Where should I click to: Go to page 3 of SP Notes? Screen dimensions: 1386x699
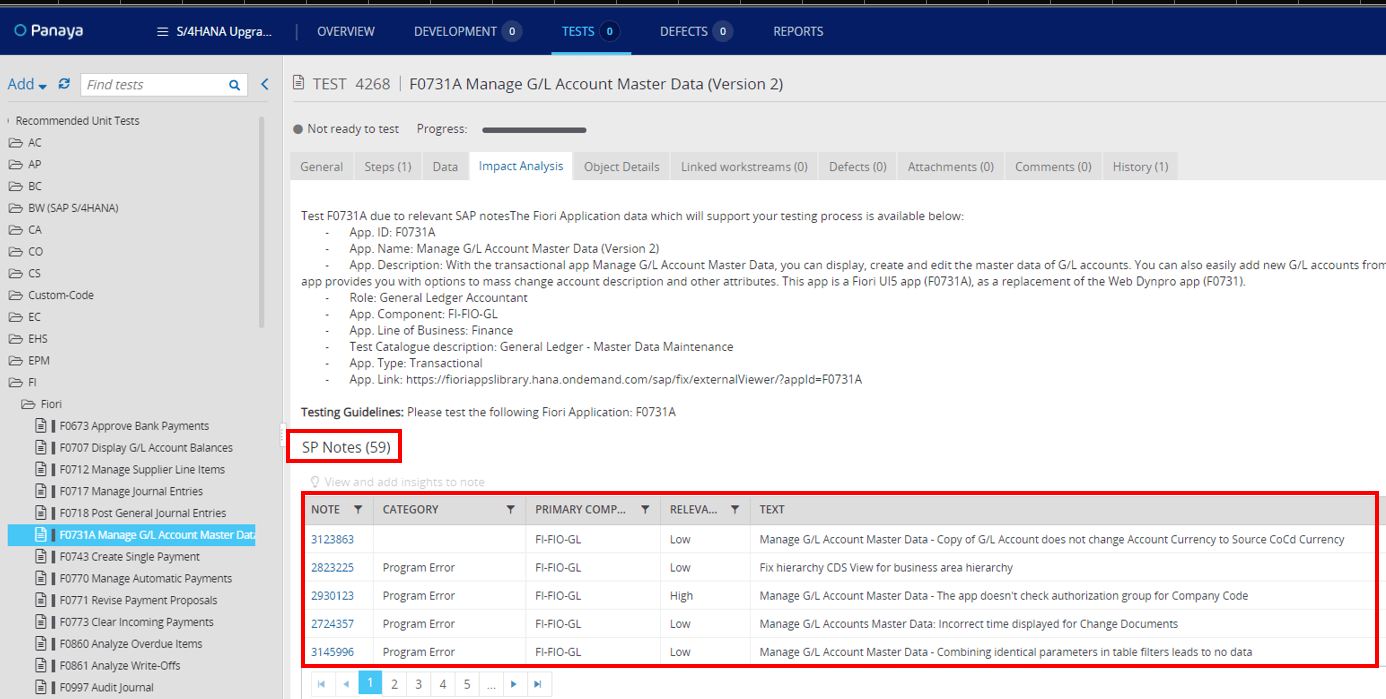click(x=419, y=684)
